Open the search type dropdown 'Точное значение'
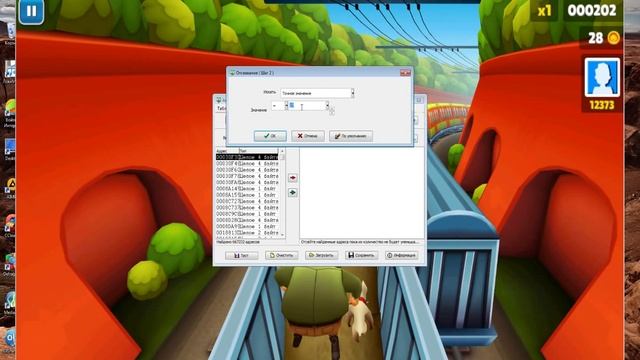The width and height of the screenshot is (640, 360). click(317, 93)
